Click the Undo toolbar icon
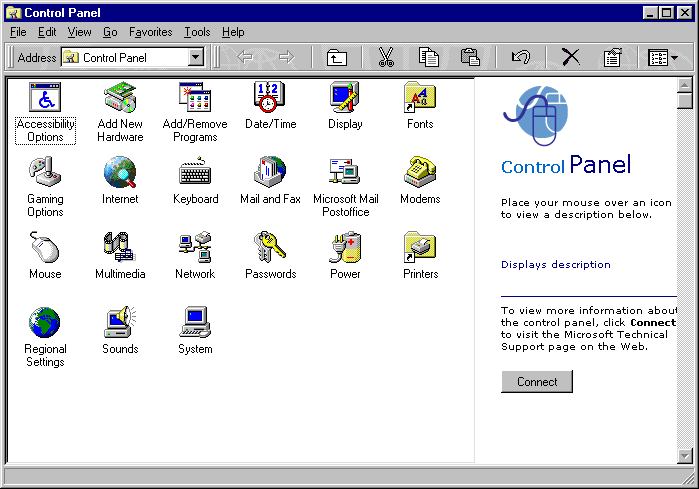The width and height of the screenshot is (699, 489). pyautogui.click(x=521, y=58)
